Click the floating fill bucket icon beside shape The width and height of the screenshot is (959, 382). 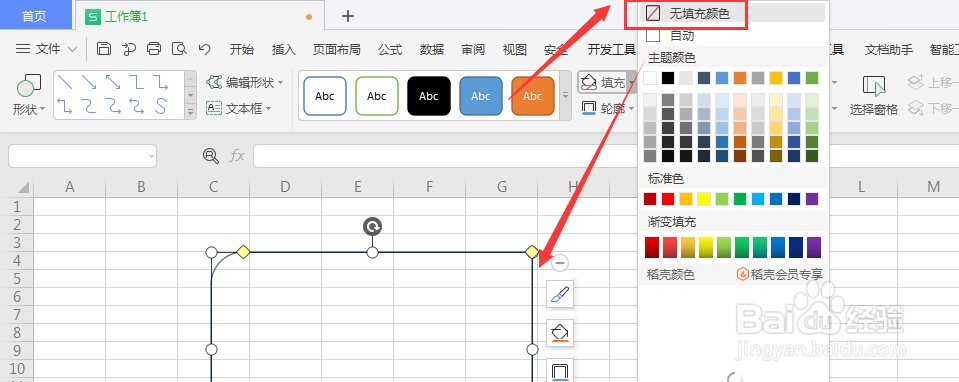[x=560, y=332]
